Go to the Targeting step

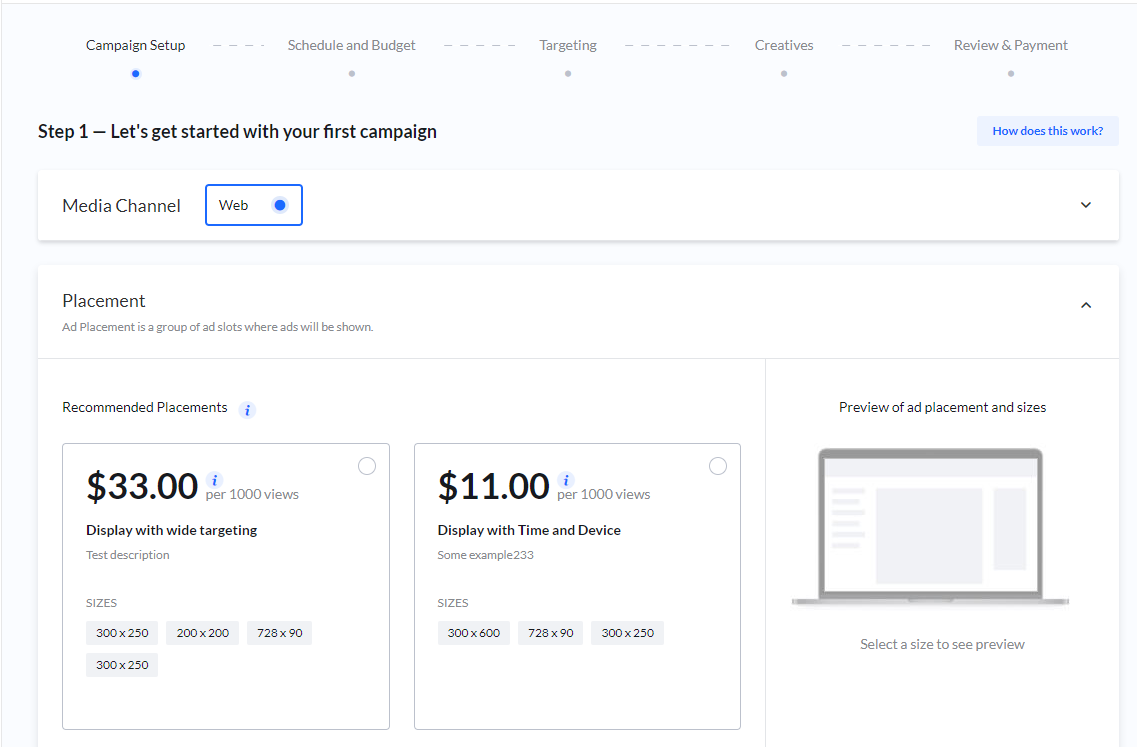(x=567, y=45)
